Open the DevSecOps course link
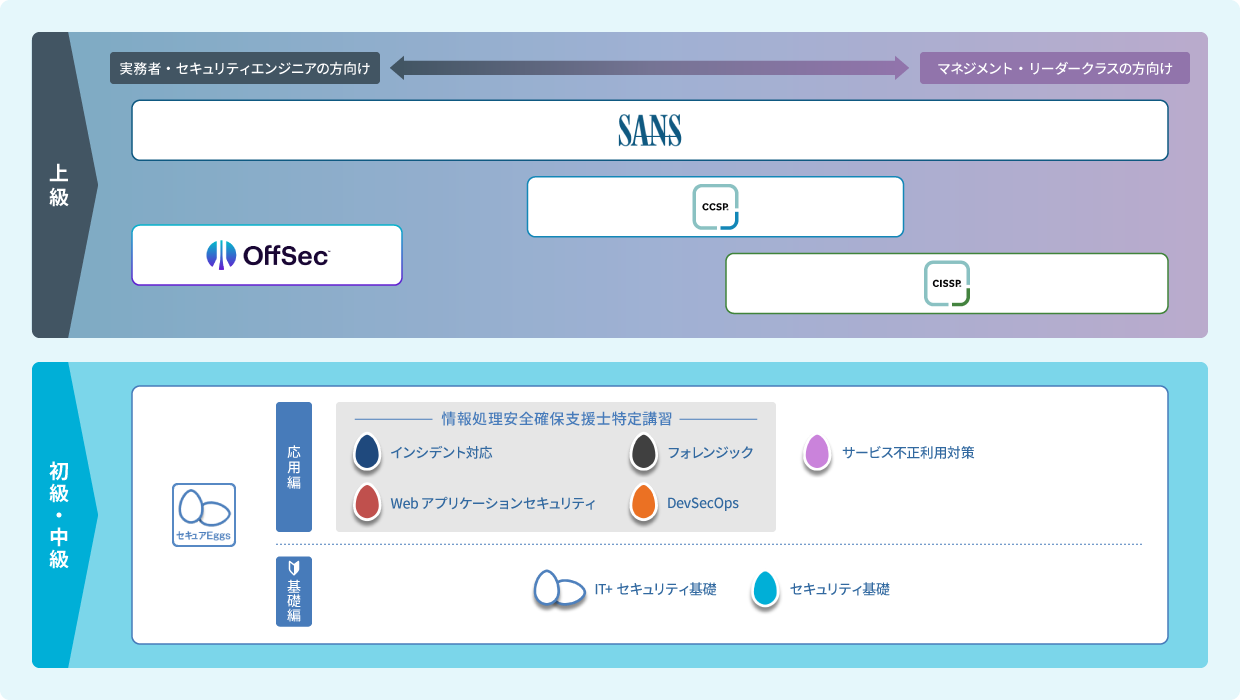This screenshot has height=700, width=1240. point(703,503)
